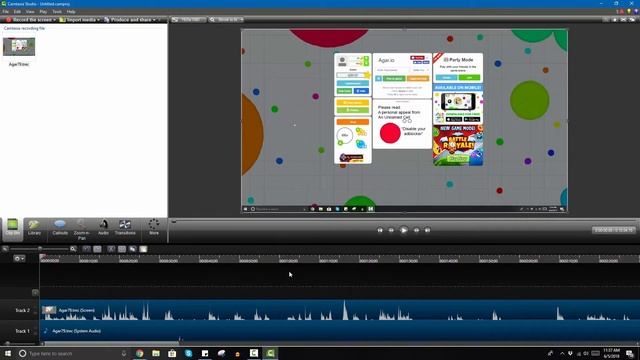640x360 pixels.
Task: Click the preview seek bar handle
Action: pyautogui.click(x=174, y=222)
